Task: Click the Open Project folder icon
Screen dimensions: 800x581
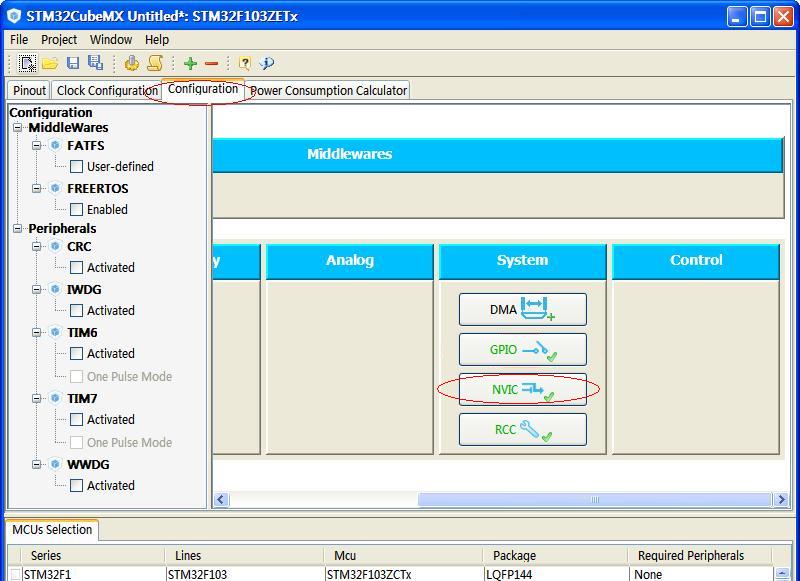Action: click(x=50, y=64)
